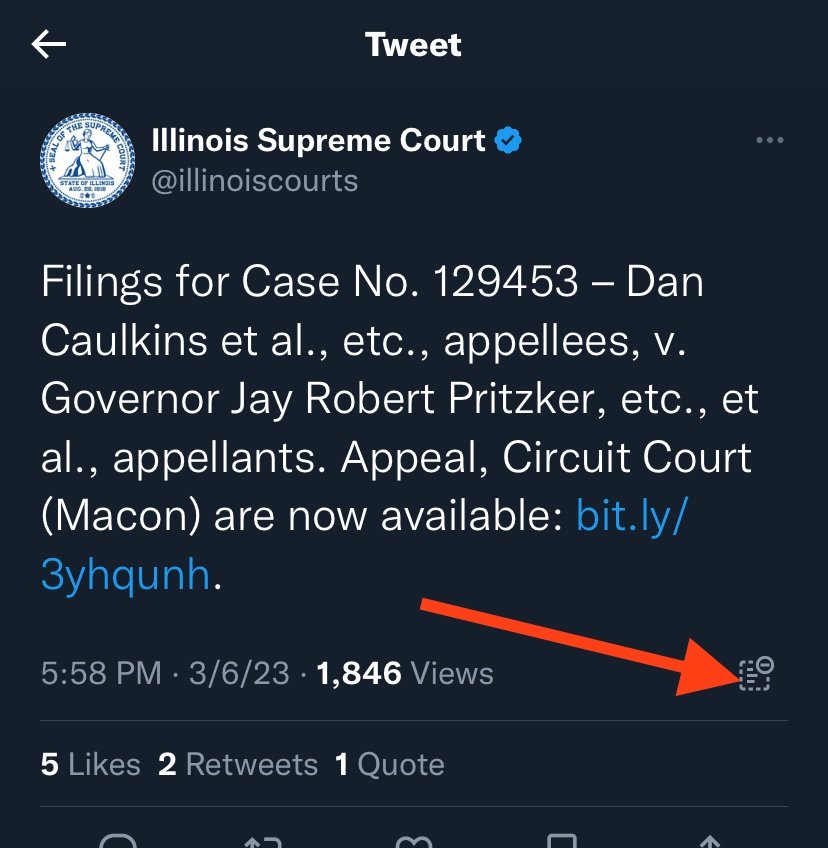
Task: Tap the retweet icon in the action row
Action: pyautogui.click(x=263, y=841)
